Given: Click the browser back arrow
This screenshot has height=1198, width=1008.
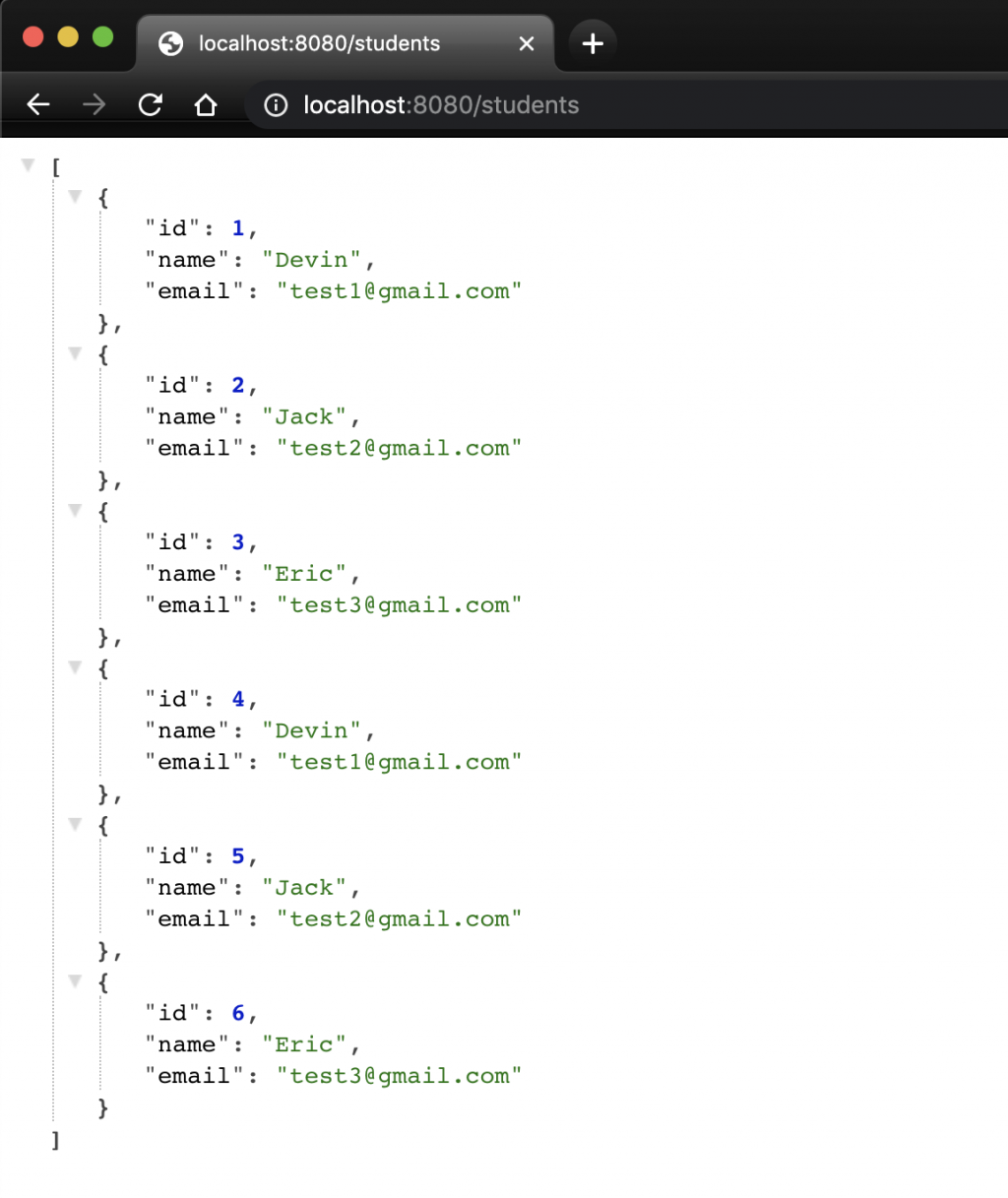Looking at the screenshot, I should click(x=38, y=104).
